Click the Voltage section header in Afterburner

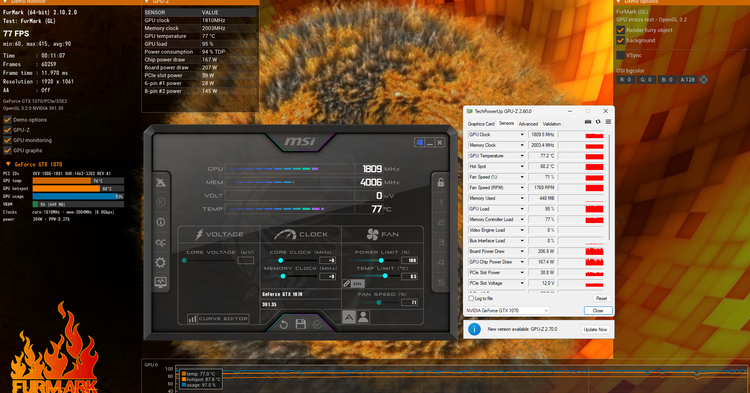pos(219,234)
